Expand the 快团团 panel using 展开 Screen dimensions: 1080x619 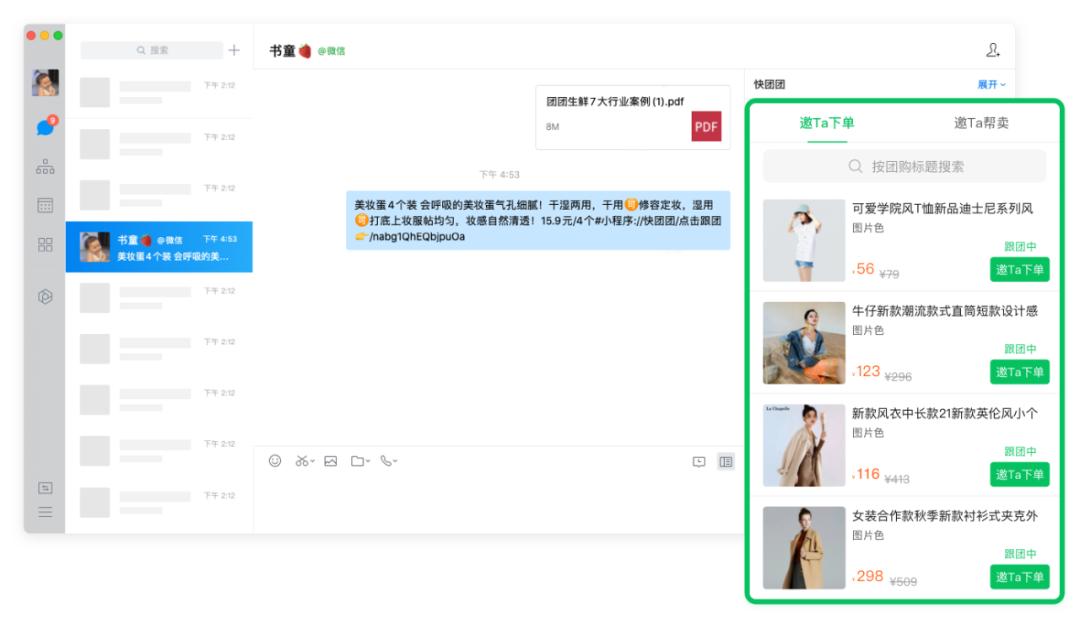(x=991, y=85)
